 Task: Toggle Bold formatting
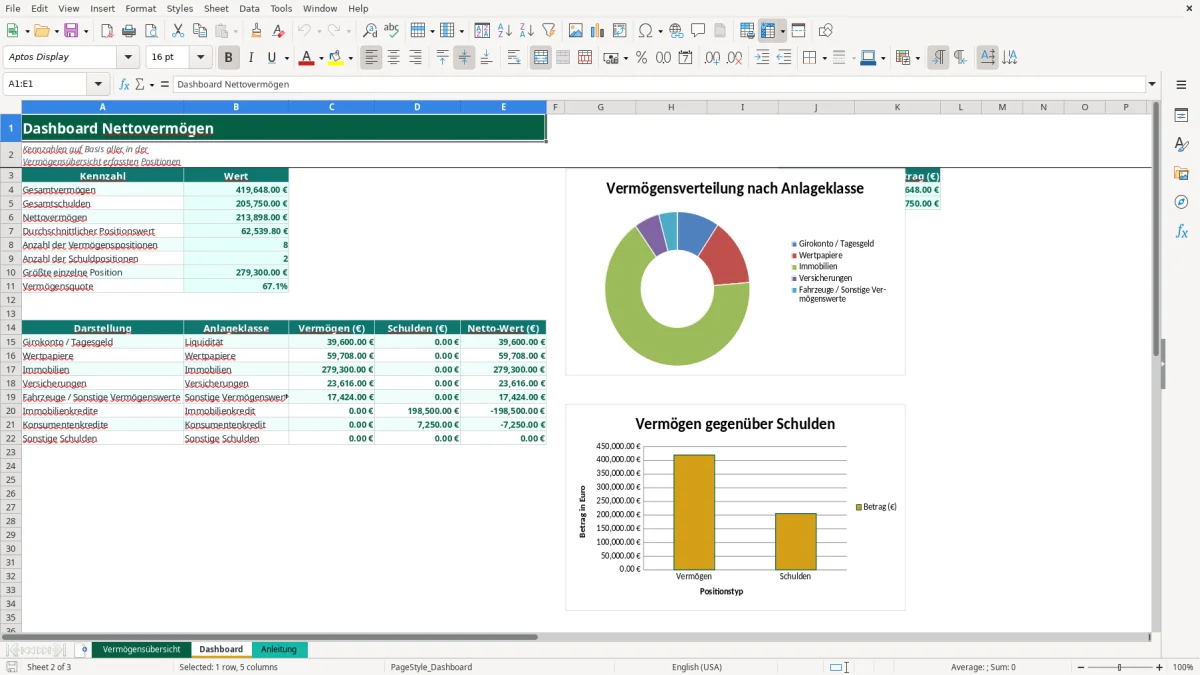coord(229,58)
